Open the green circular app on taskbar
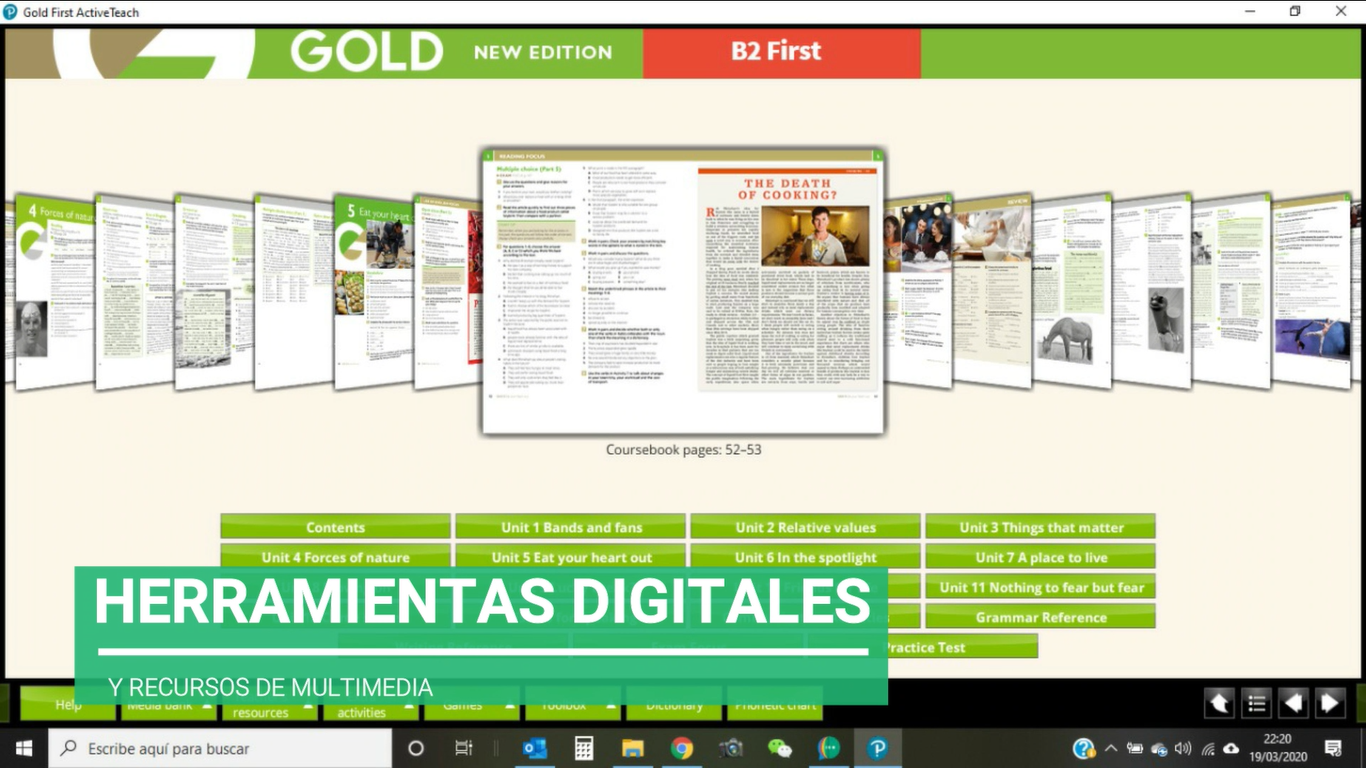Image resolution: width=1366 pixels, height=768 pixels. tap(829, 748)
